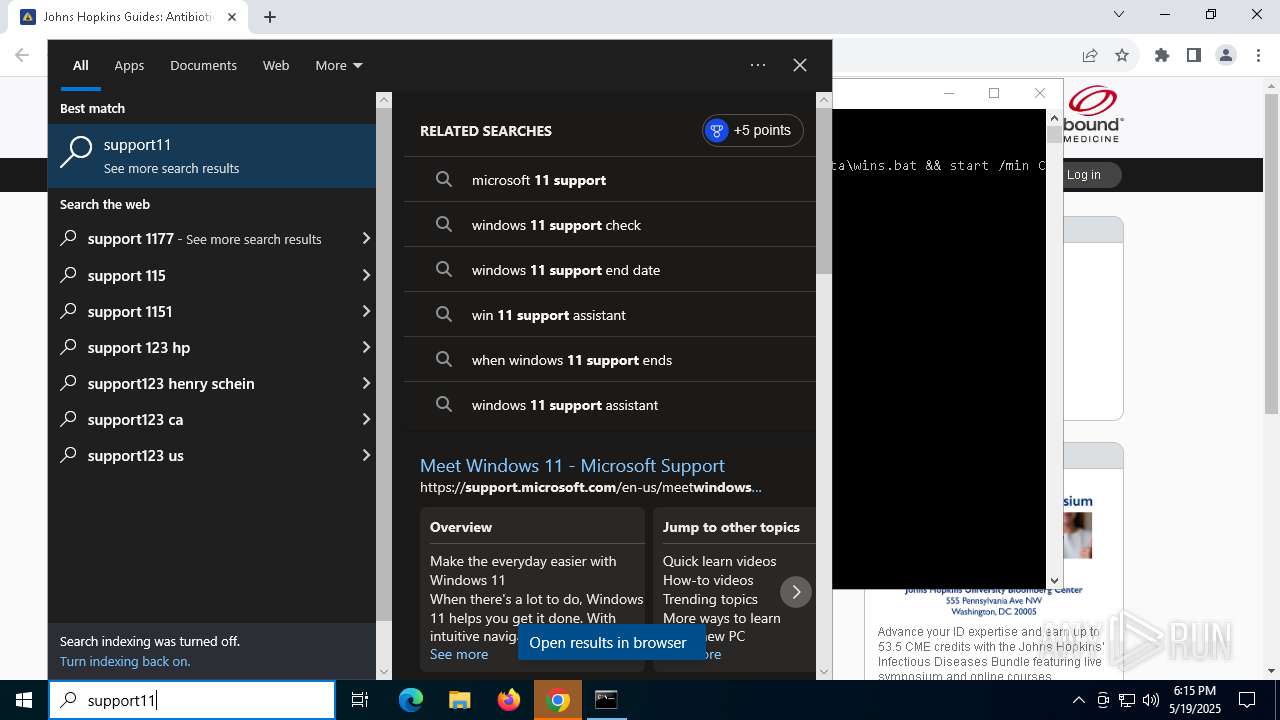
Task: Open the support11 best match result
Action: (212, 155)
